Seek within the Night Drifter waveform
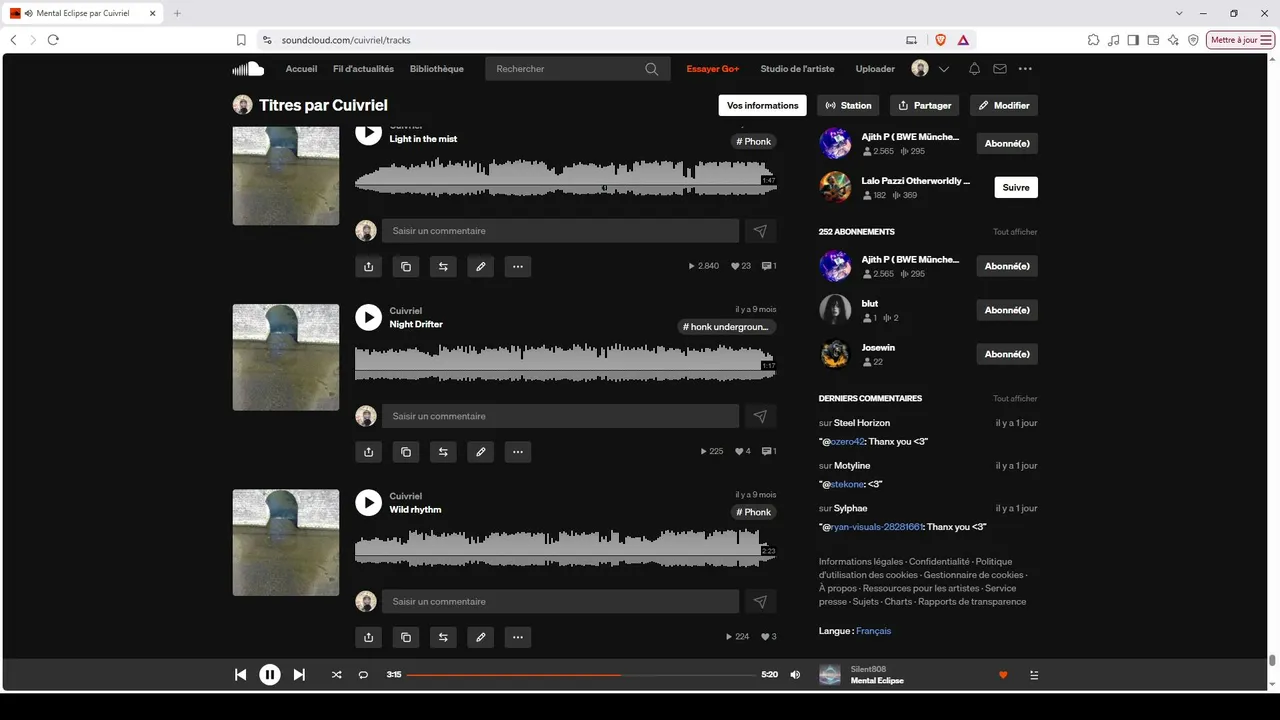 (x=565, y=362)
